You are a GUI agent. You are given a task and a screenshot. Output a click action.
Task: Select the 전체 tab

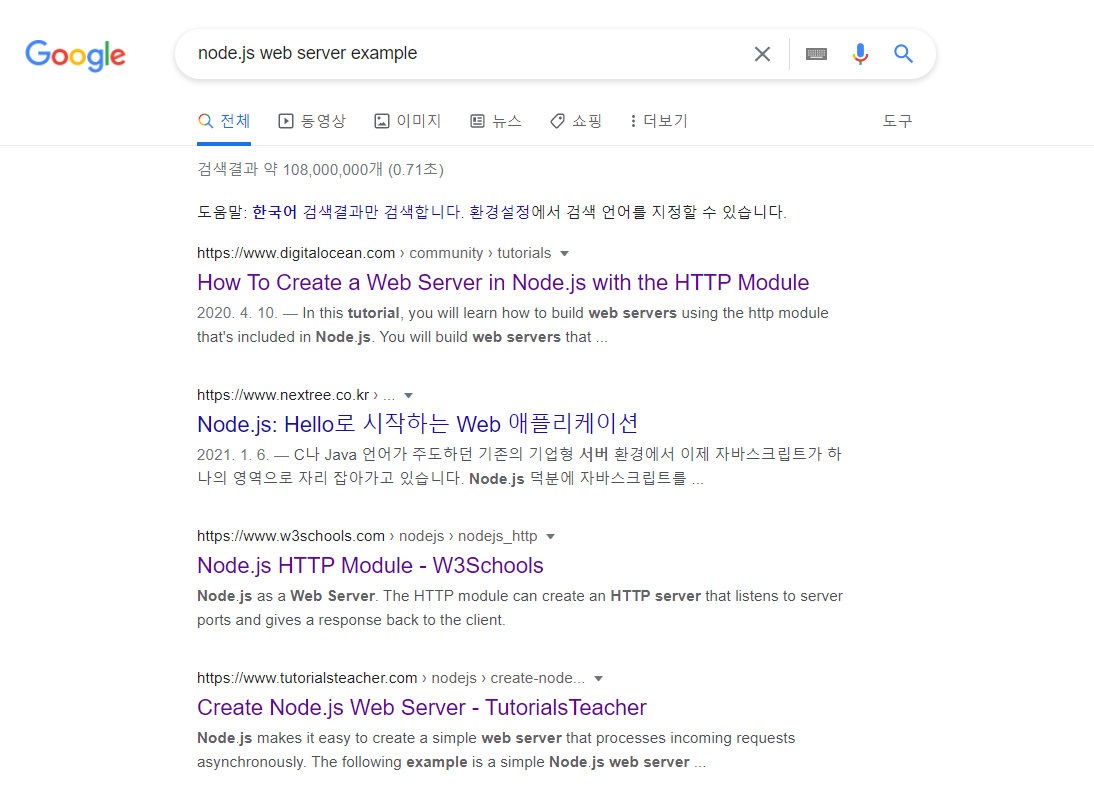click(x=224, y=121)
